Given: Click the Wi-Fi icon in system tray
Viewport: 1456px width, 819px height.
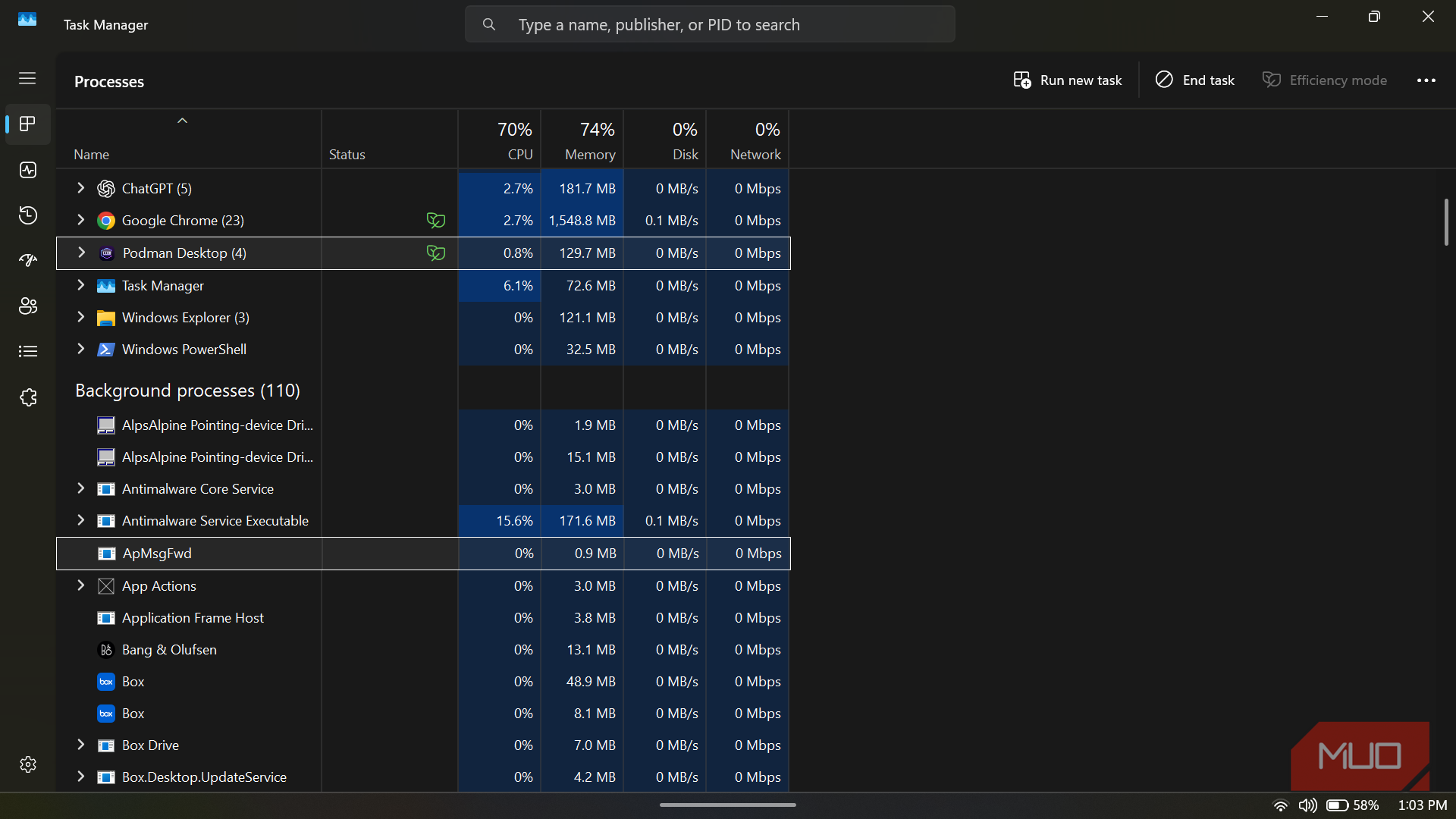Looking at the screenshot, I should (1281, 805).
